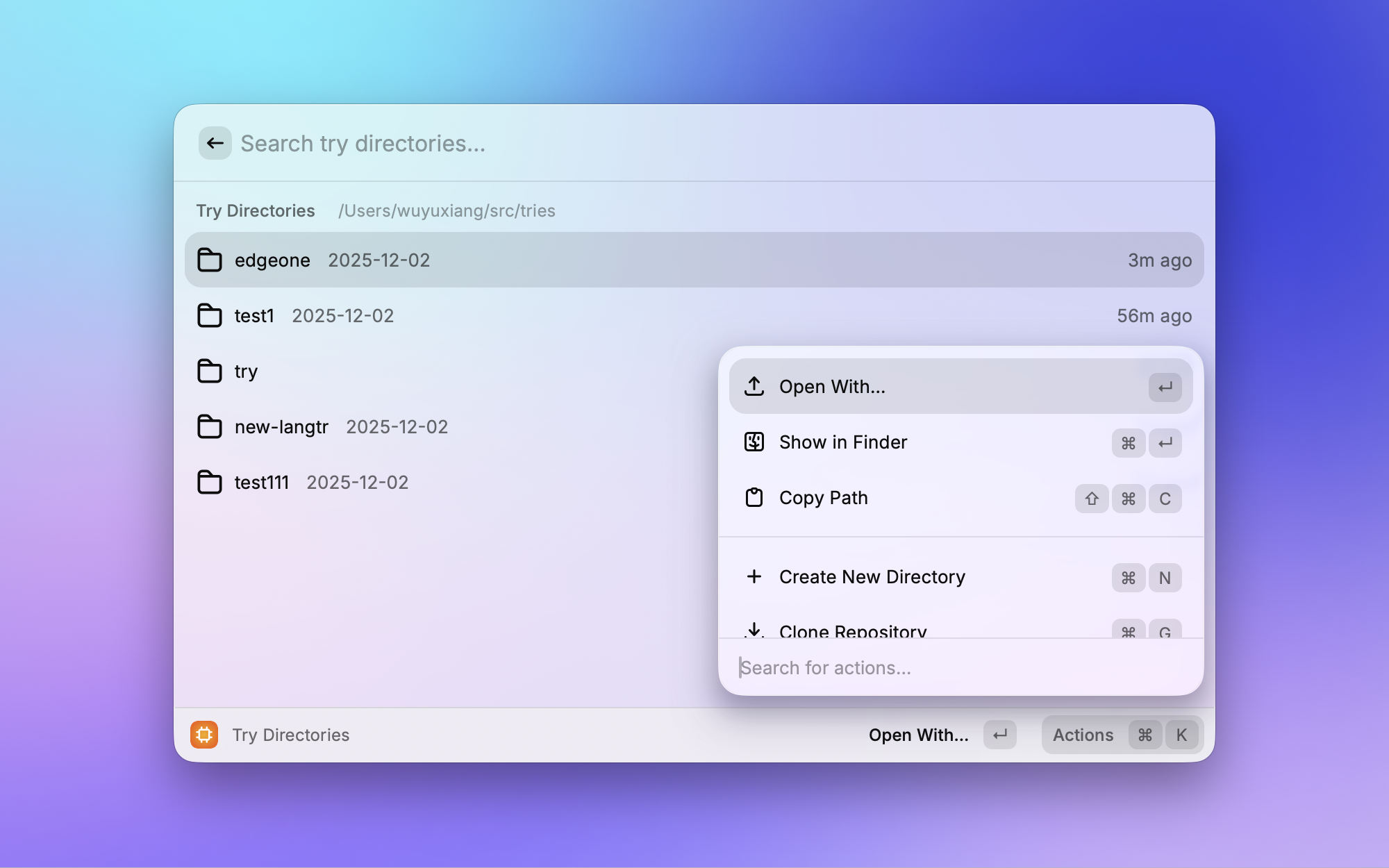Click the plus icon for new directory
Viewport: 1389px width, 868px height.
click(754, 576)
